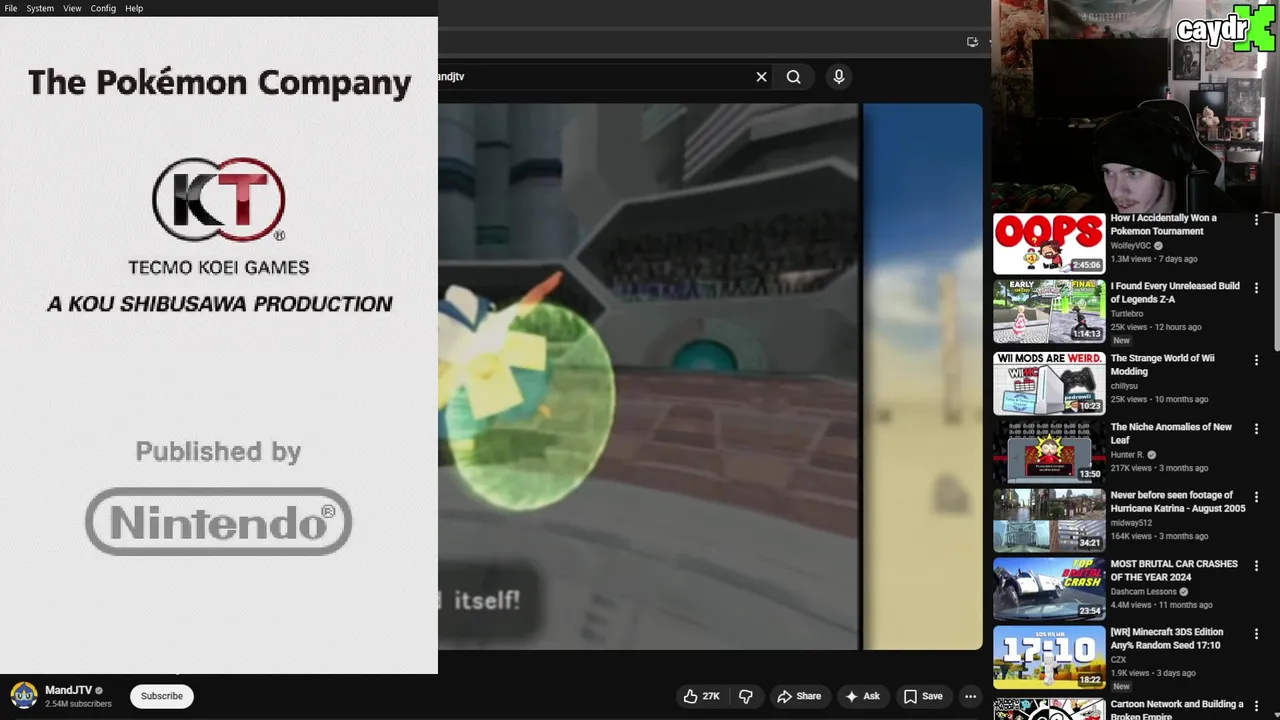Open Minecraft 3DS Edition speedrun thumbnail

point(1049,657)
